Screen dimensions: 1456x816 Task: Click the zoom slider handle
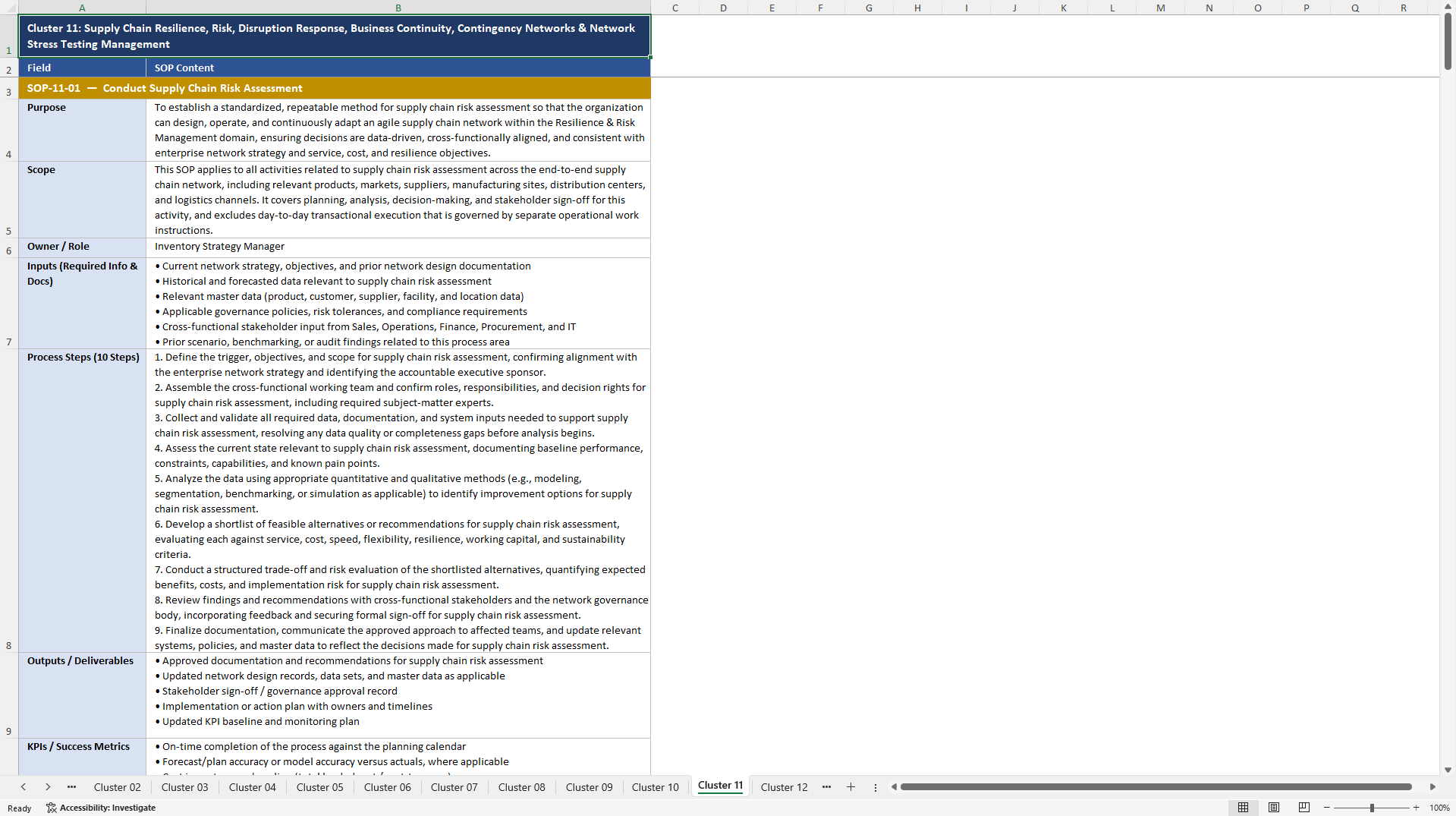coord(1372,808)
